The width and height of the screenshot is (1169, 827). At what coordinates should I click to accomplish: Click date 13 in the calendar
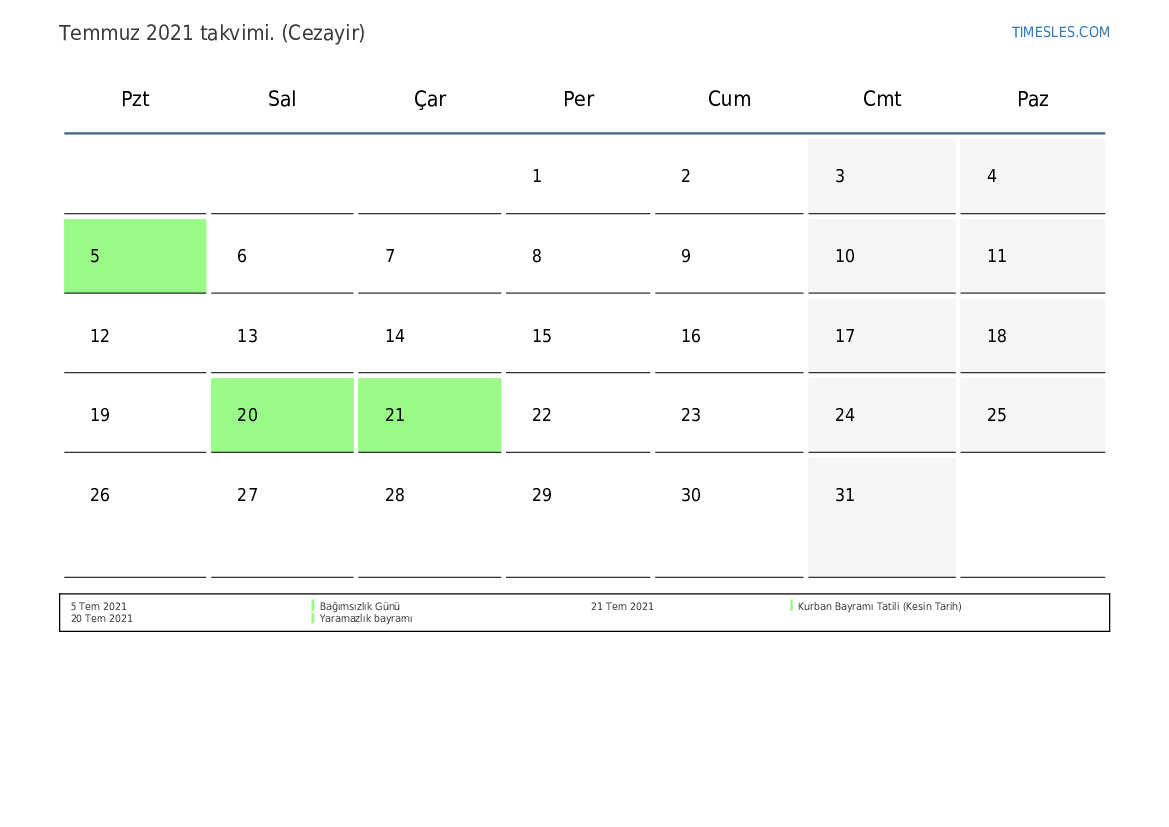point(282,336)
